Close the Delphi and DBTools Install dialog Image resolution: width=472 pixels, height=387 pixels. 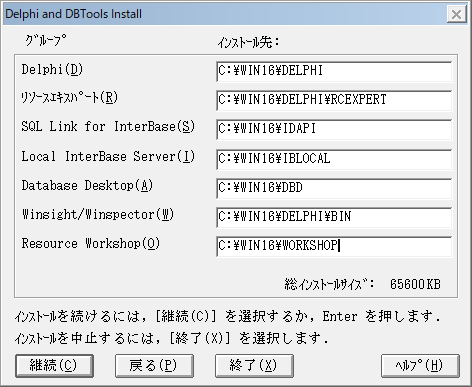456,14
